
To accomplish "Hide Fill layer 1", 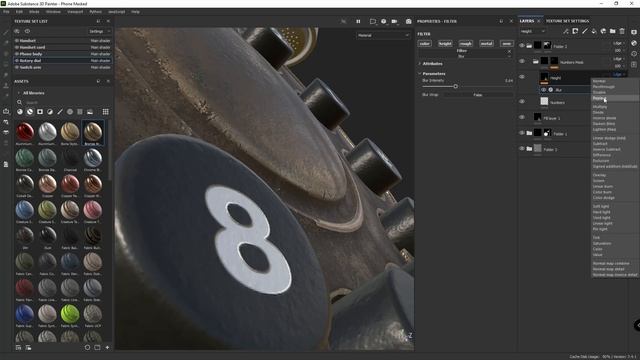I will point(522,117).
